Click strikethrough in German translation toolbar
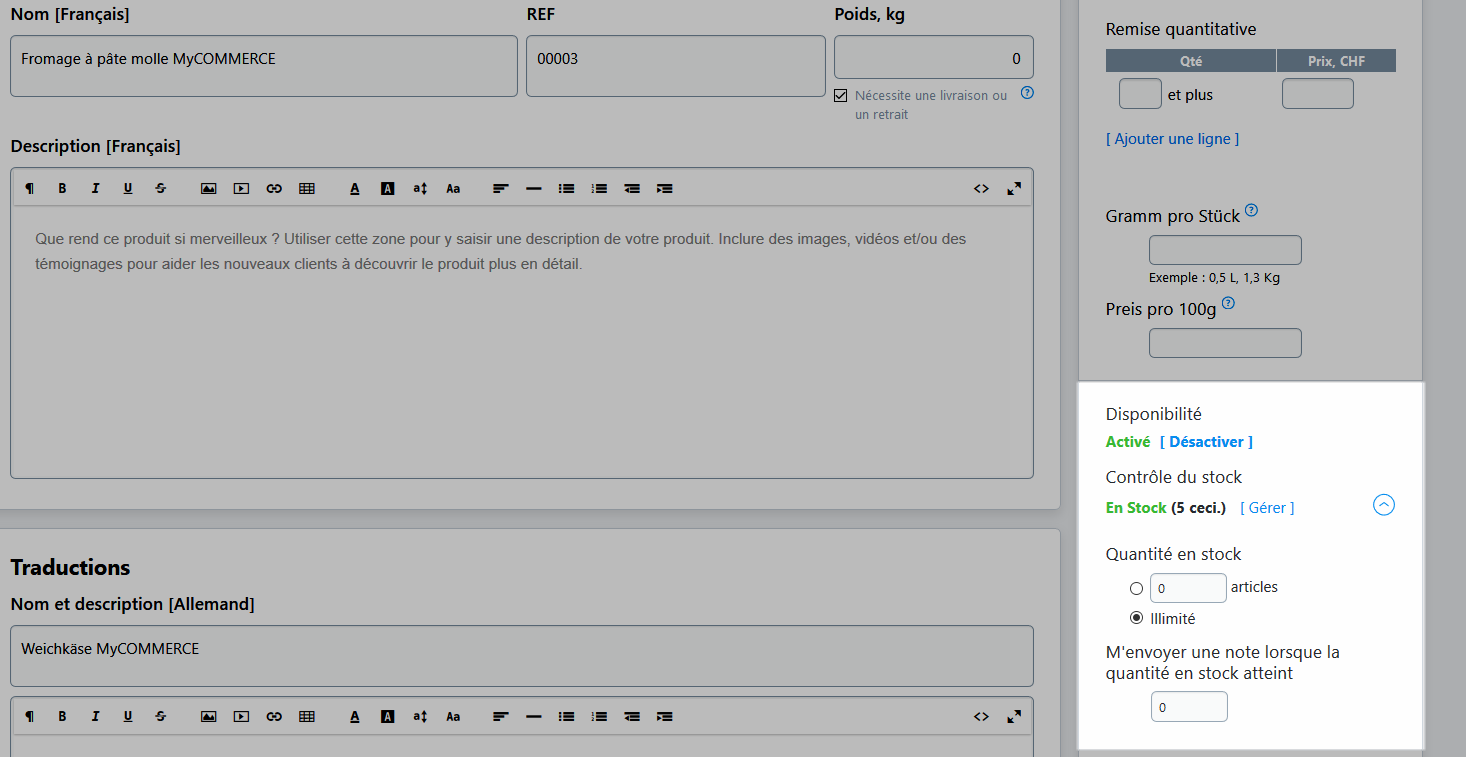1466x757 pixels. pyautogui.click(x=161, y=716)
